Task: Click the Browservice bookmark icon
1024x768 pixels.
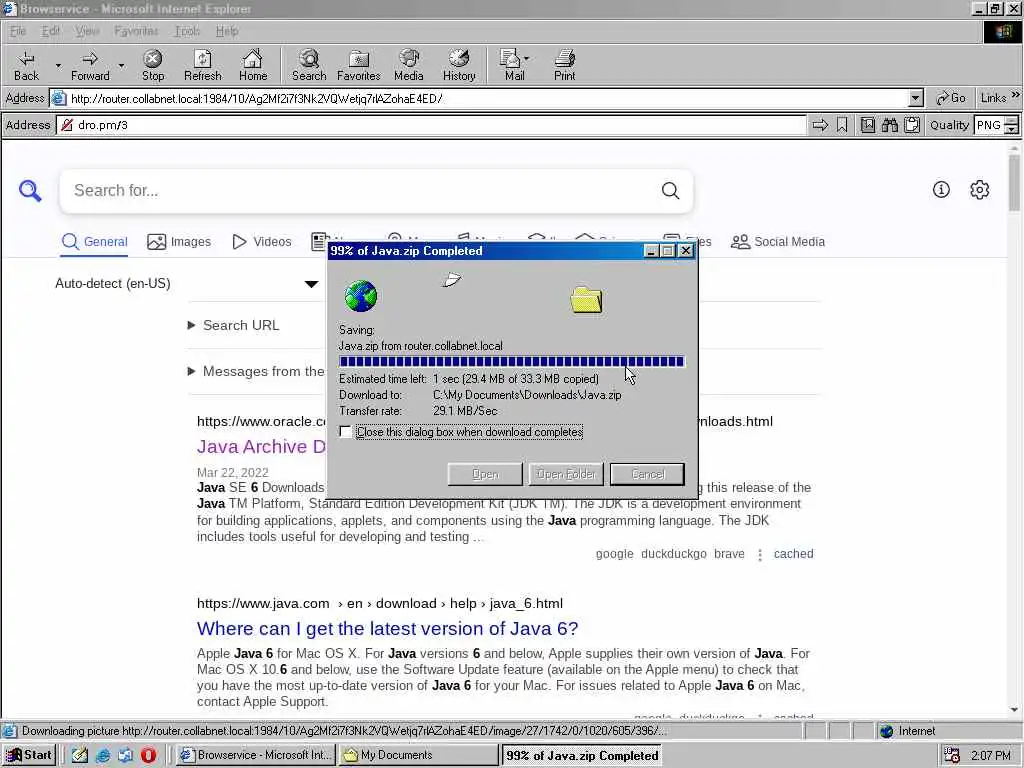Action: 842,125
